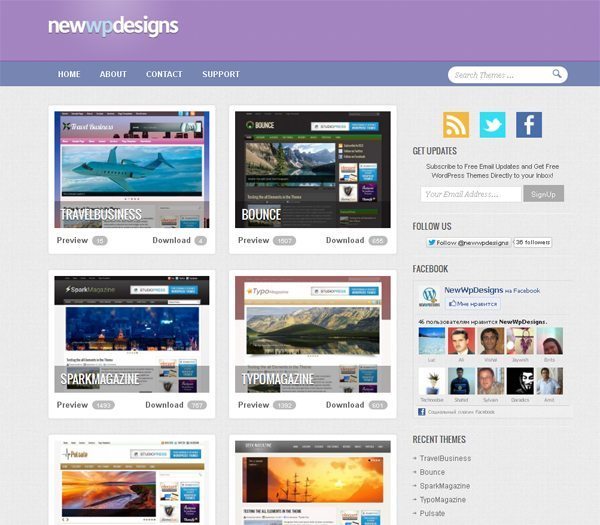The width and height of the screenshot is (600, 525).
Task: Click the WordPress logo in Facebook box
Action: (x=429, y=297)
